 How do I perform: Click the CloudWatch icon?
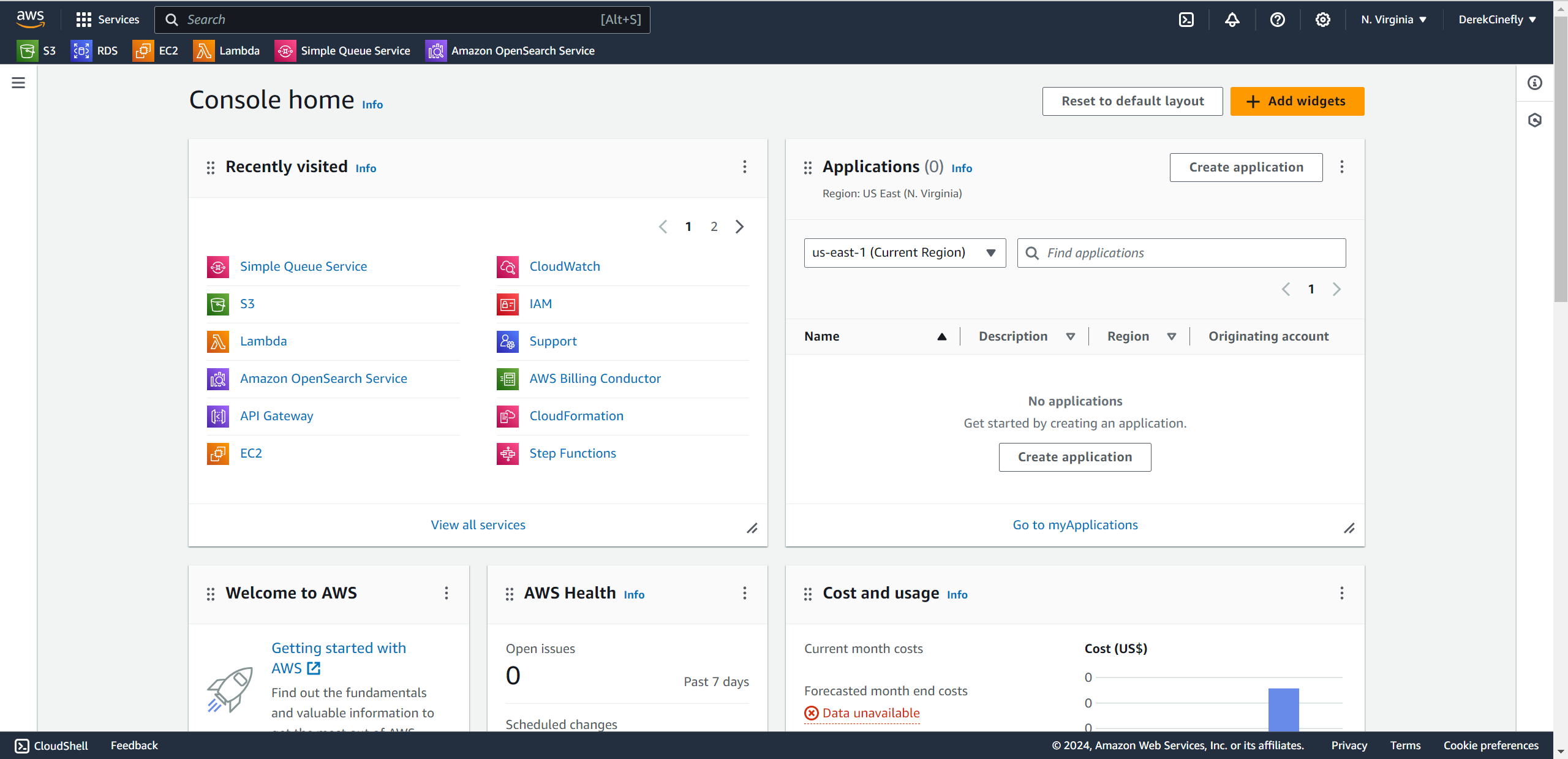508,266
